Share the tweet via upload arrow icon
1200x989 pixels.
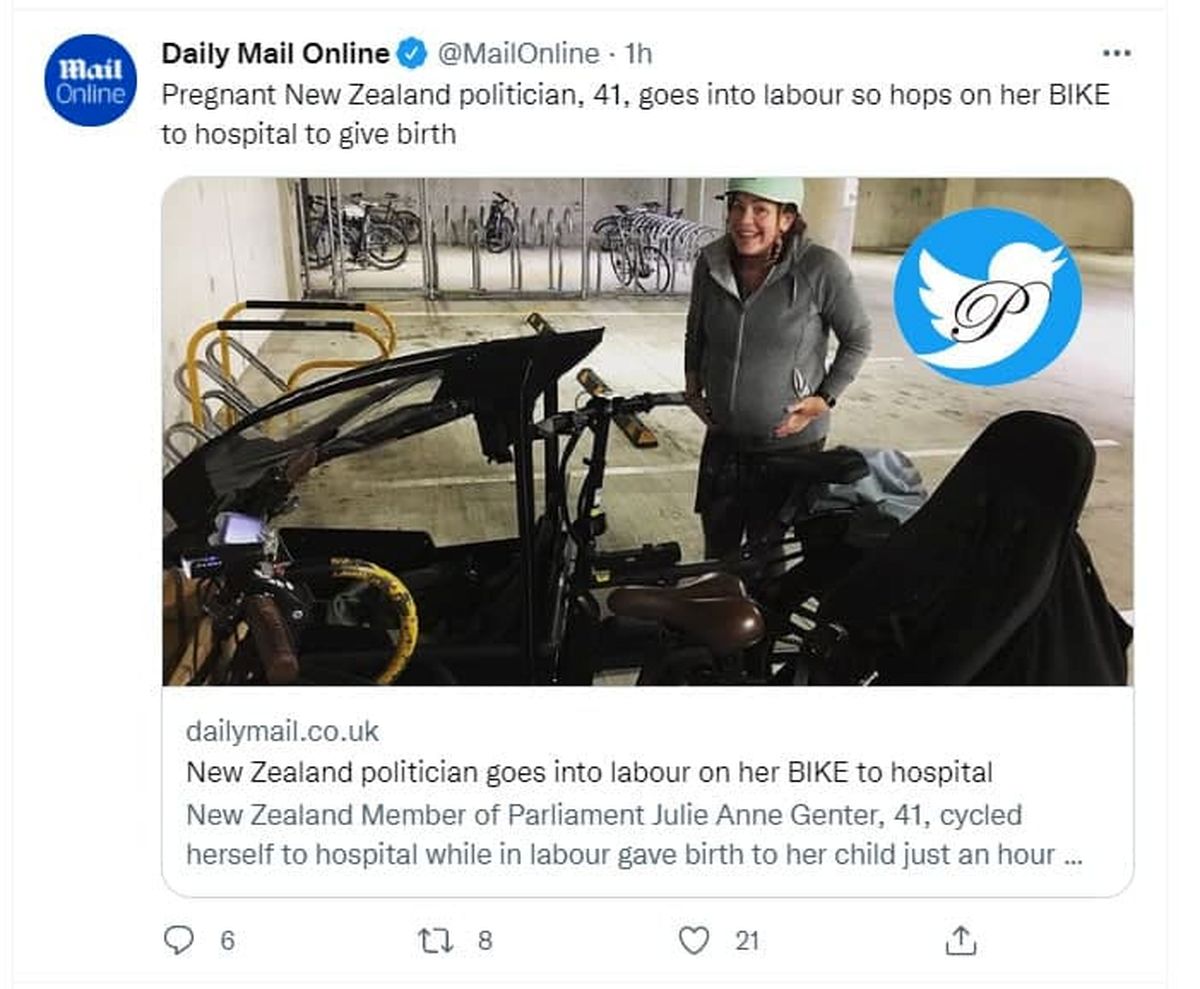click(x=960, y=940)
